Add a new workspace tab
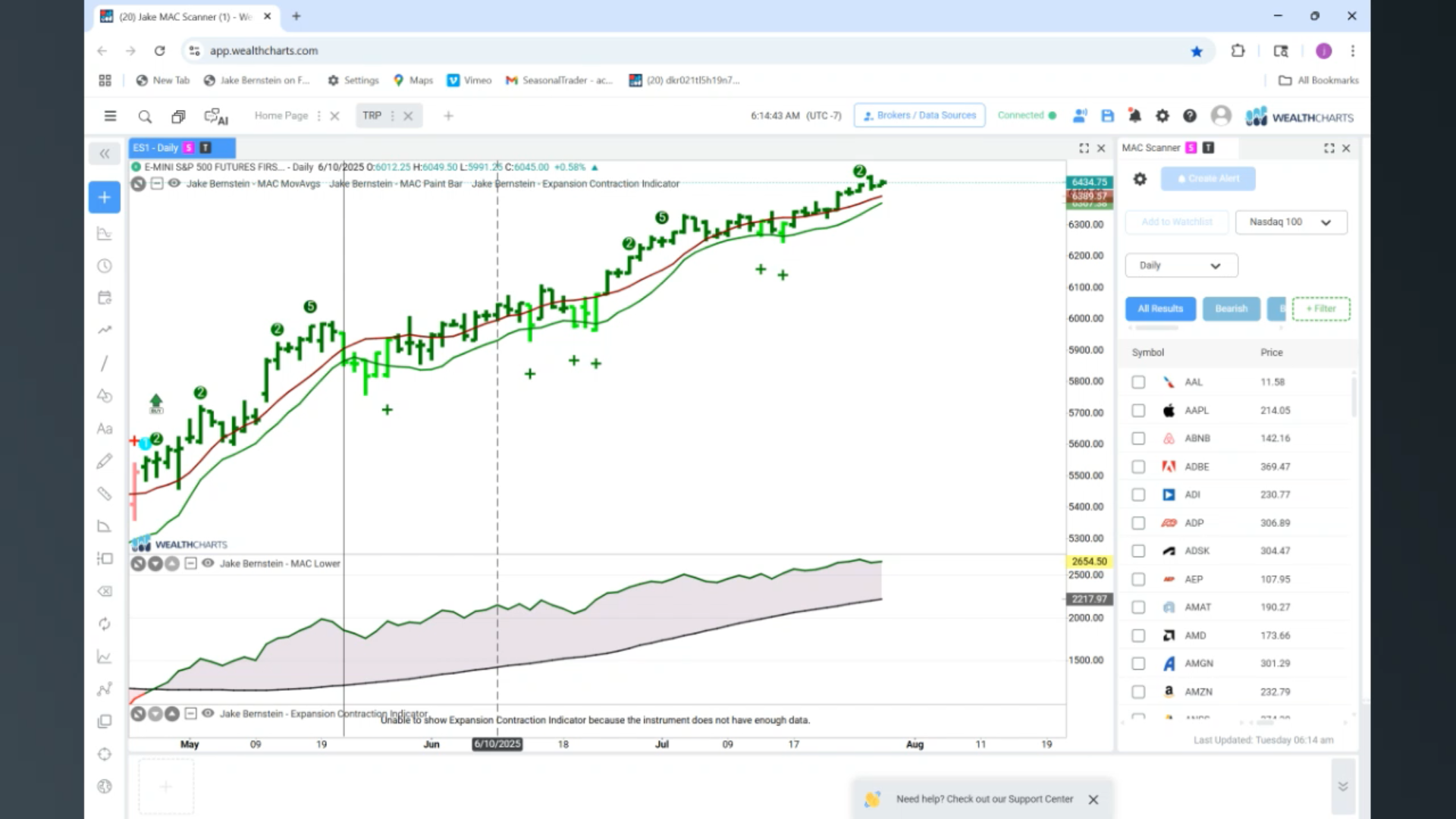 pos(448,116)
